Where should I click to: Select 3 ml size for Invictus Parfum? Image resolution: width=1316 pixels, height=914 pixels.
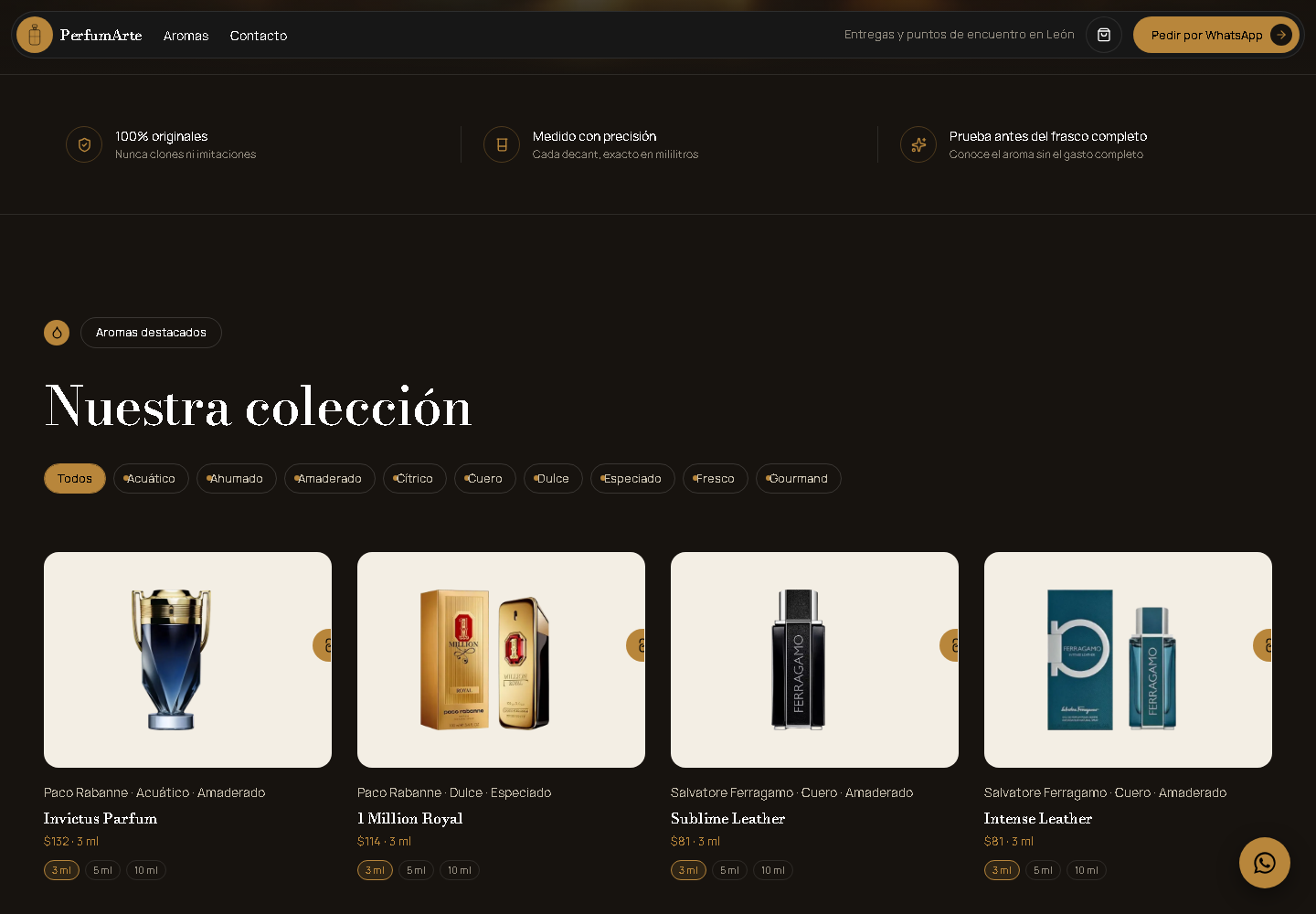pos(61,870)
